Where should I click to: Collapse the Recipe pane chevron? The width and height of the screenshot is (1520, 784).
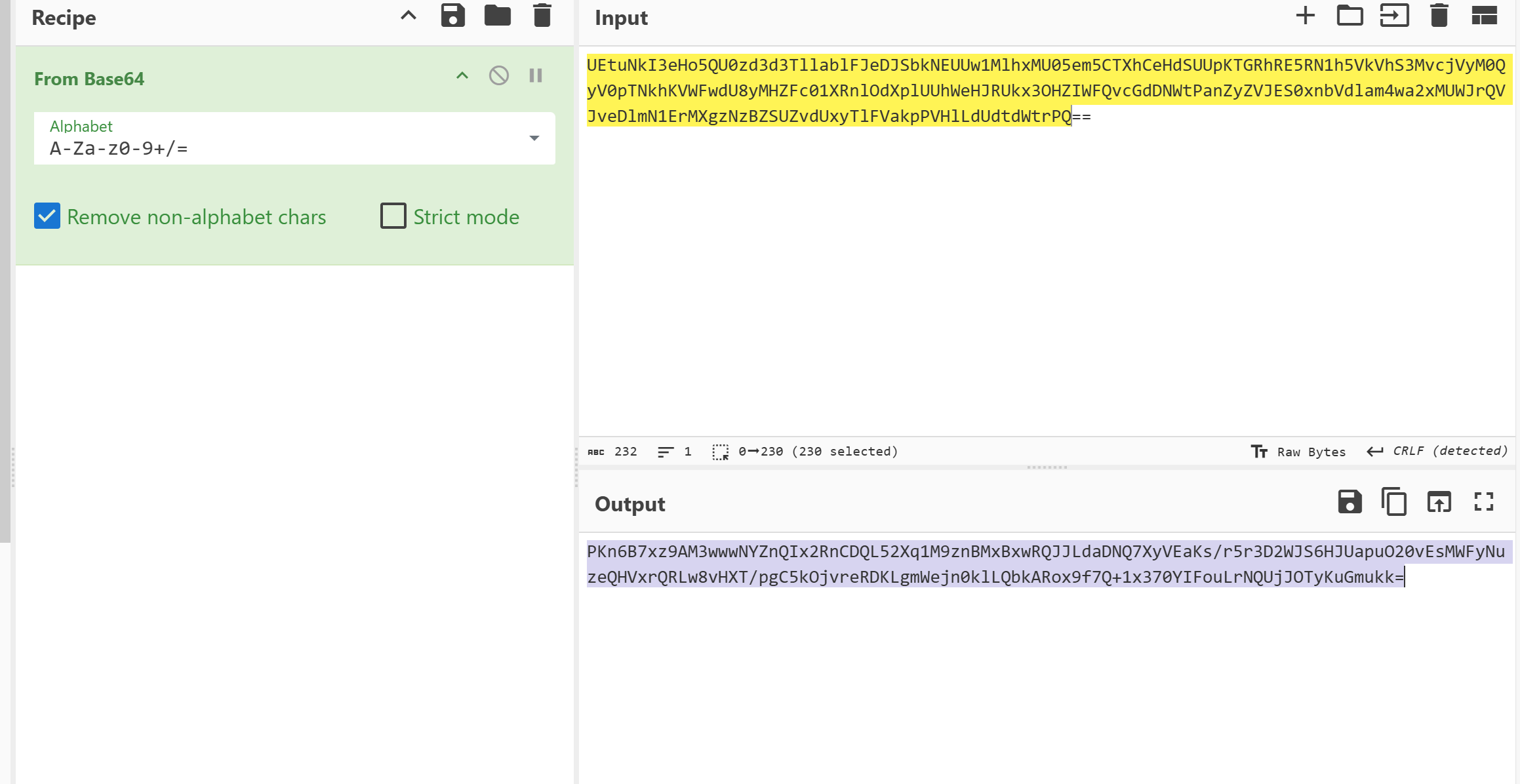408,16
